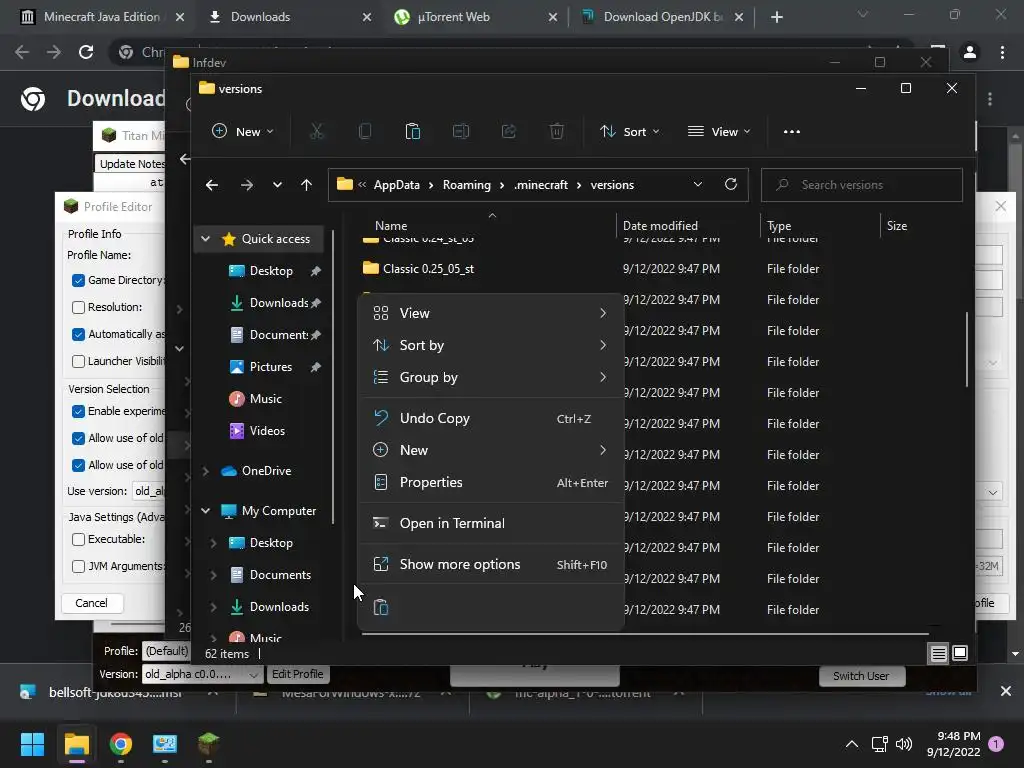Screen dimensions: 1024x768
Task: Click the Copy icon in versions toolbar
Action: click(365, 132)
